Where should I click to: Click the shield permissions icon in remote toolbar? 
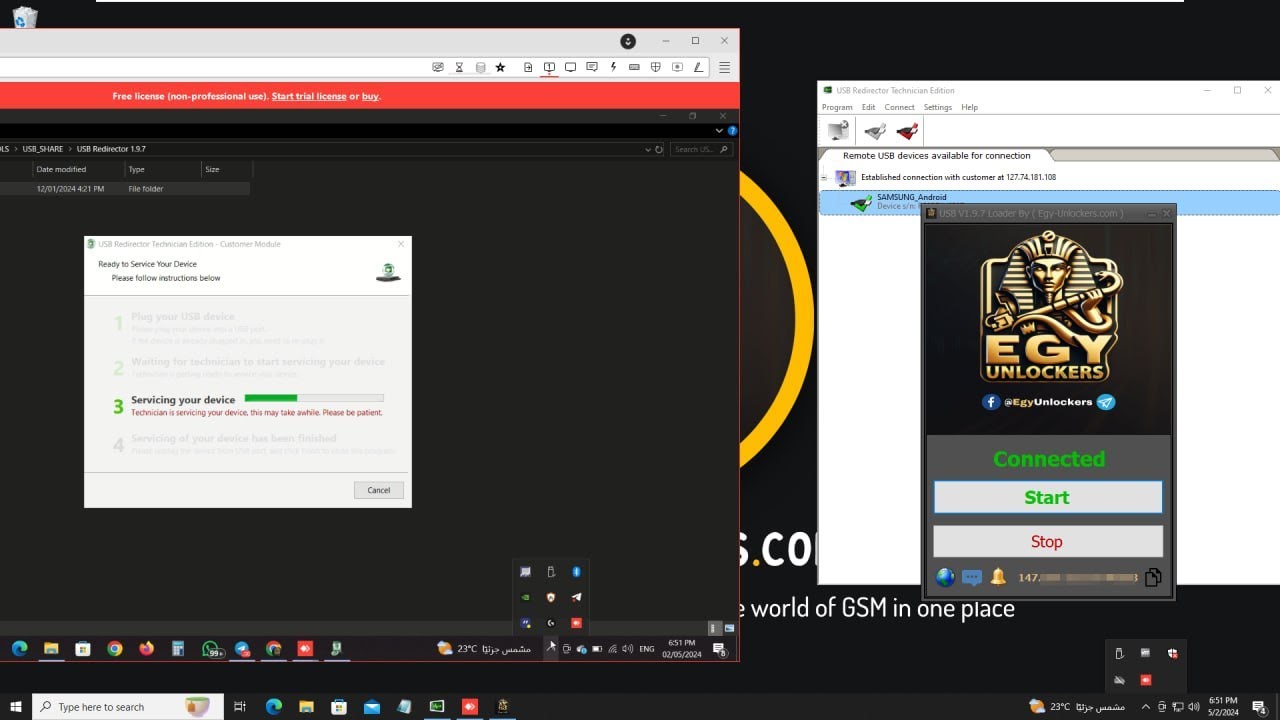(x=656, y=67)
